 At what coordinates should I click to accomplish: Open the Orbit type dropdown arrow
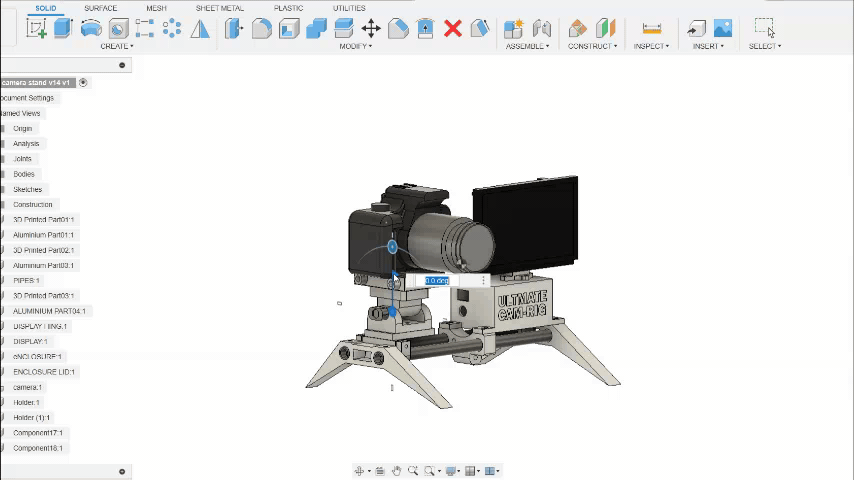[x=369, y=471]
